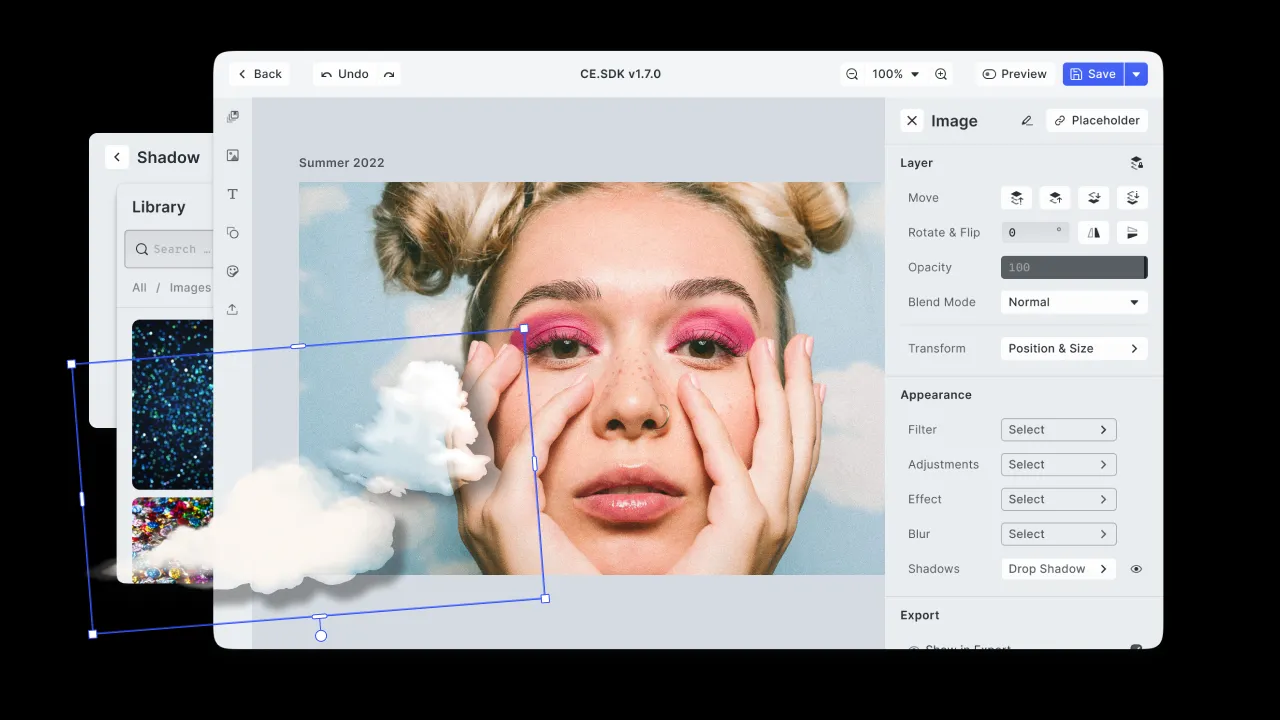
Task: Click the Back button
Action: pos(259,74)
